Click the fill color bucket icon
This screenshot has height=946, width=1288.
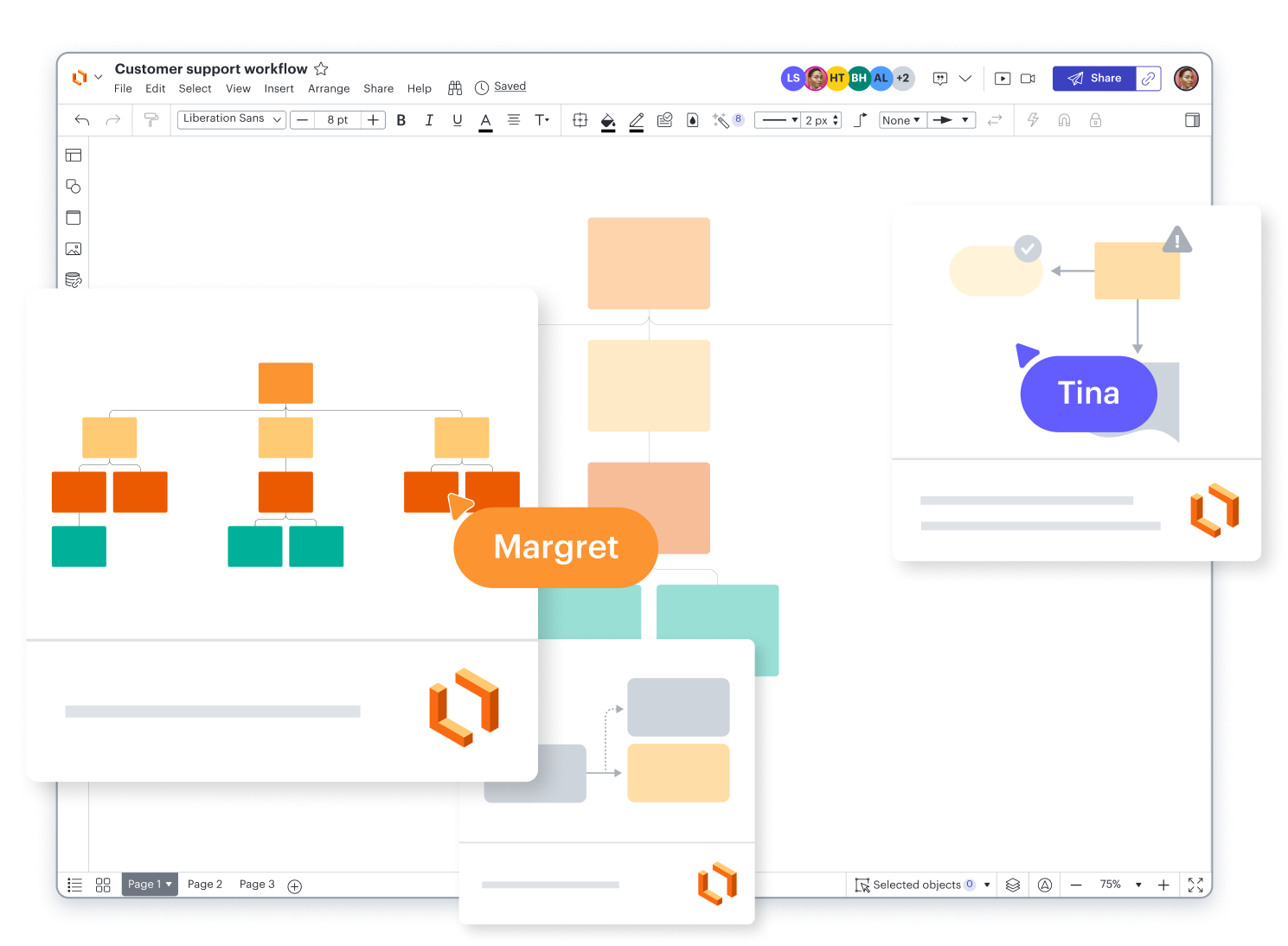[608, 121]
